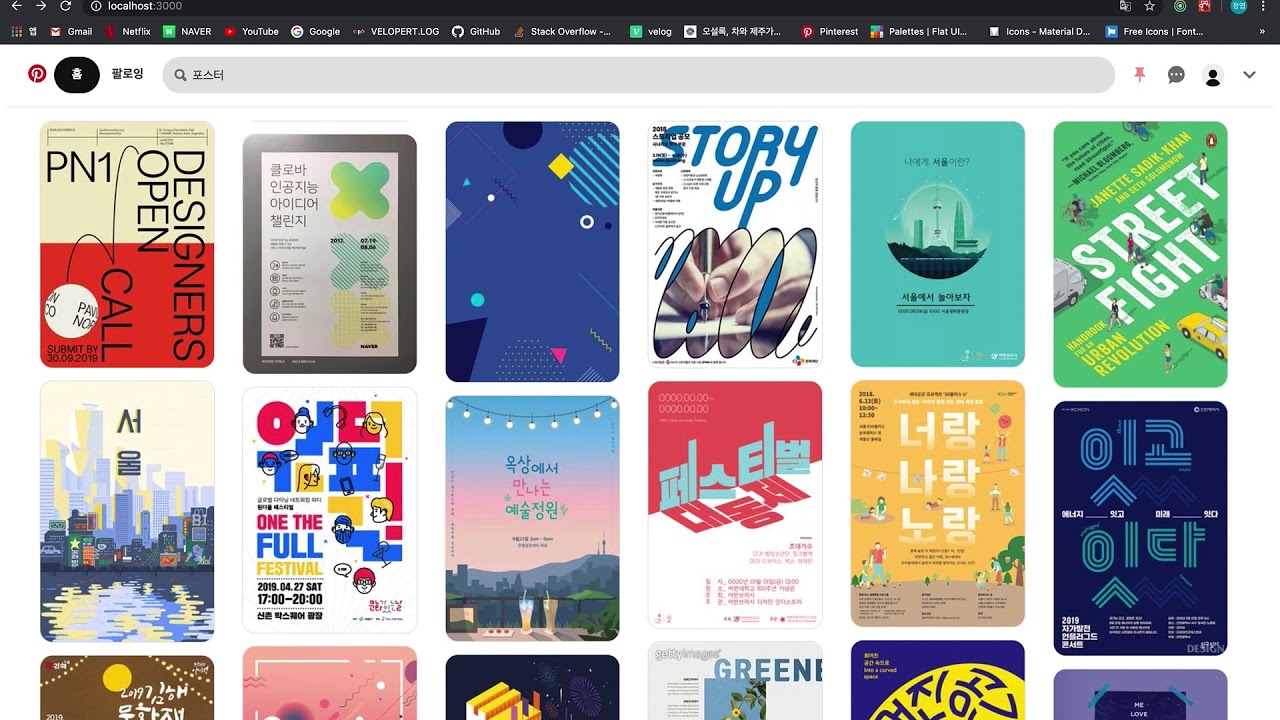This screenshot has width=1280, height=720.
Task: Reload the page with the browser refresh icon
Action: (x=66, y=6)
